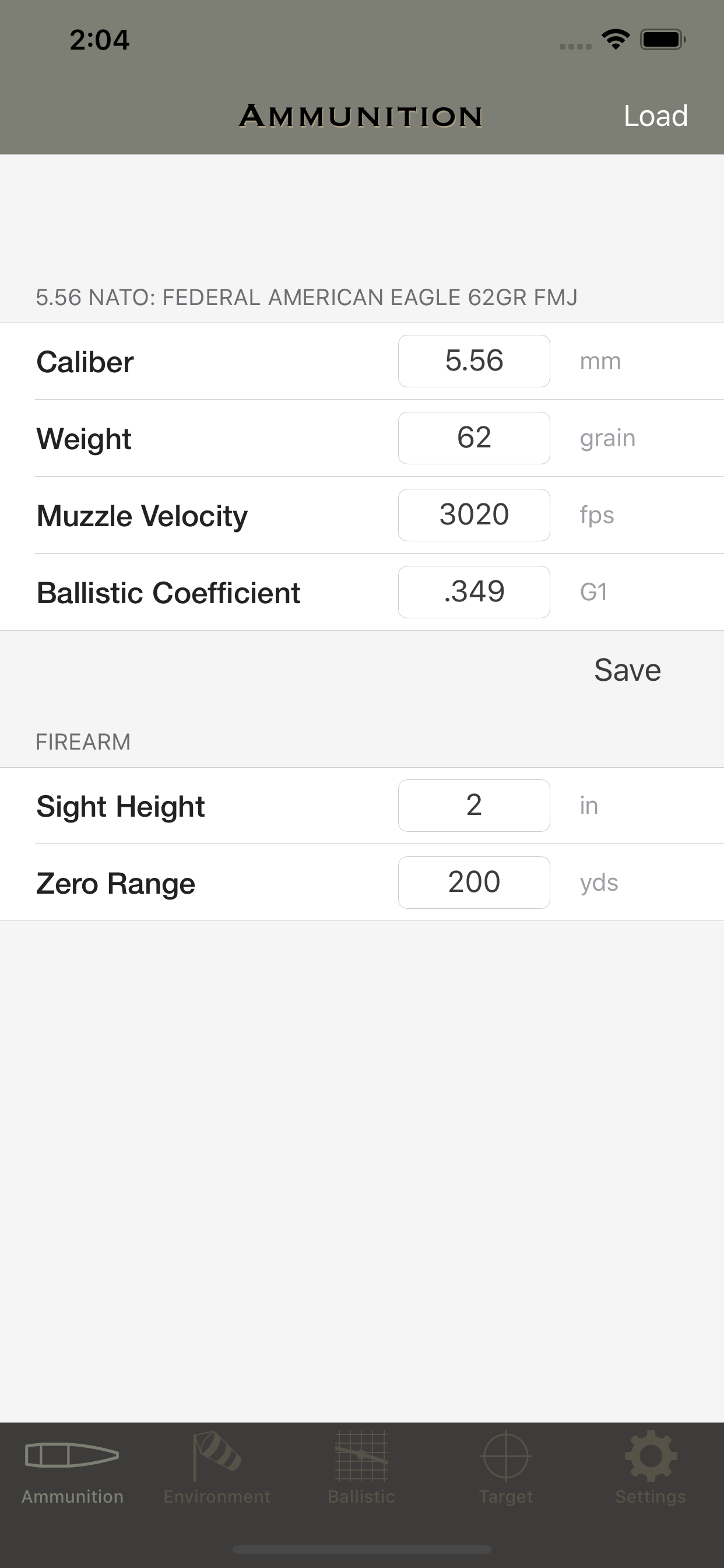Tap the mm caliber unit label
The width and height of the screenshot is (724, 1568).
pos(600,362)
